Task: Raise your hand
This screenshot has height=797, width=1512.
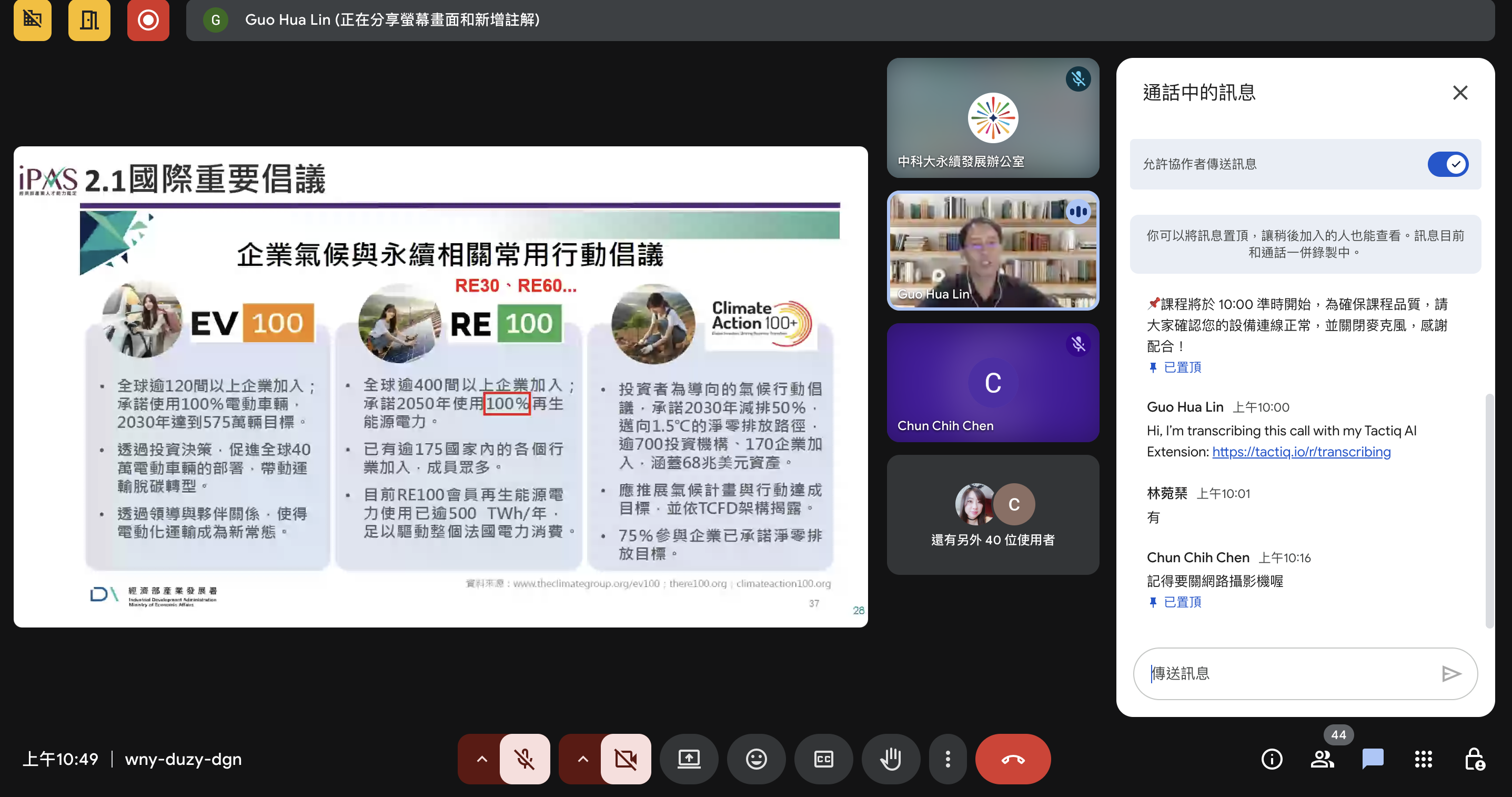Action: pyautogui.click(x=890, y=759)
